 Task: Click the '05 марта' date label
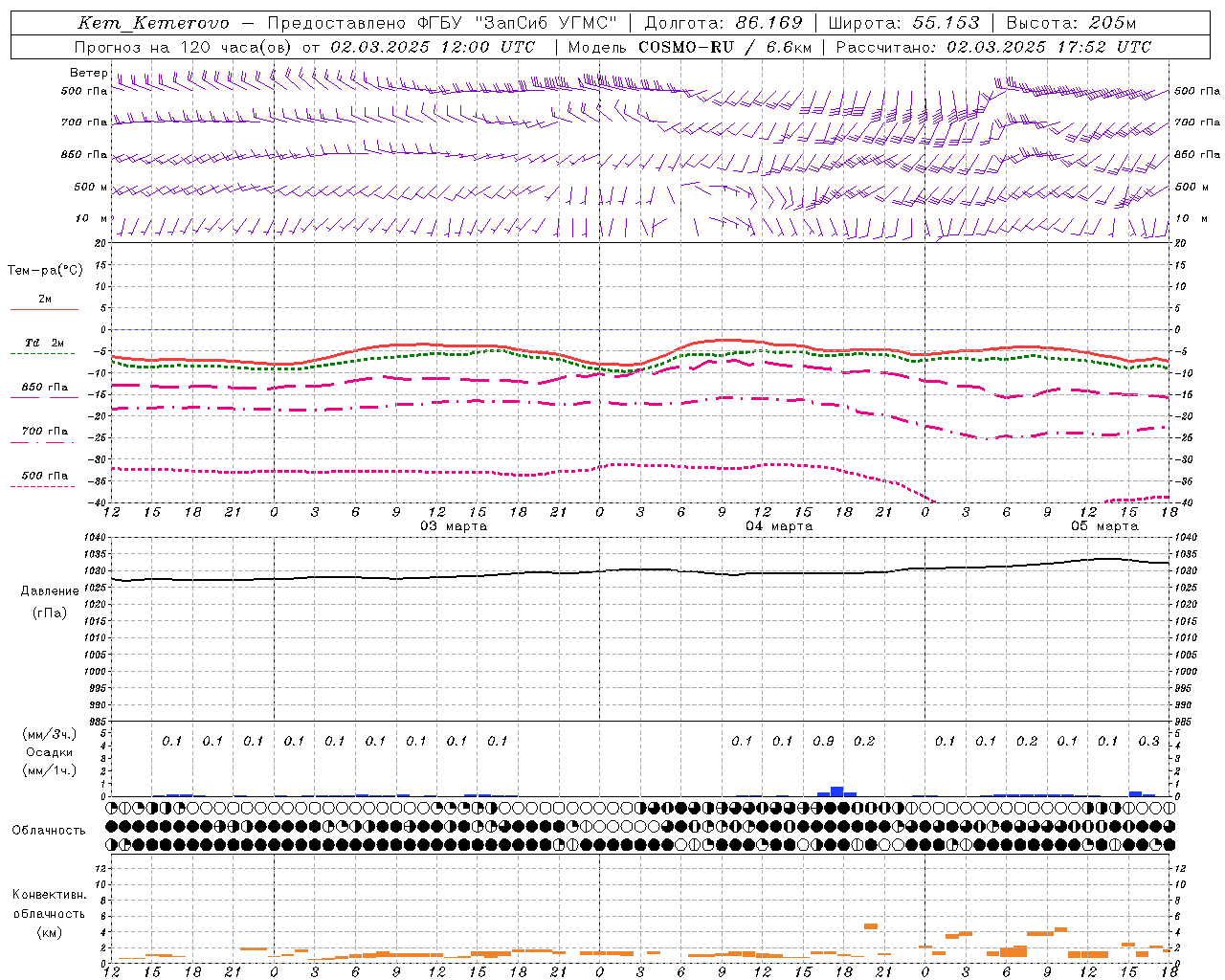coord(1104,526)
